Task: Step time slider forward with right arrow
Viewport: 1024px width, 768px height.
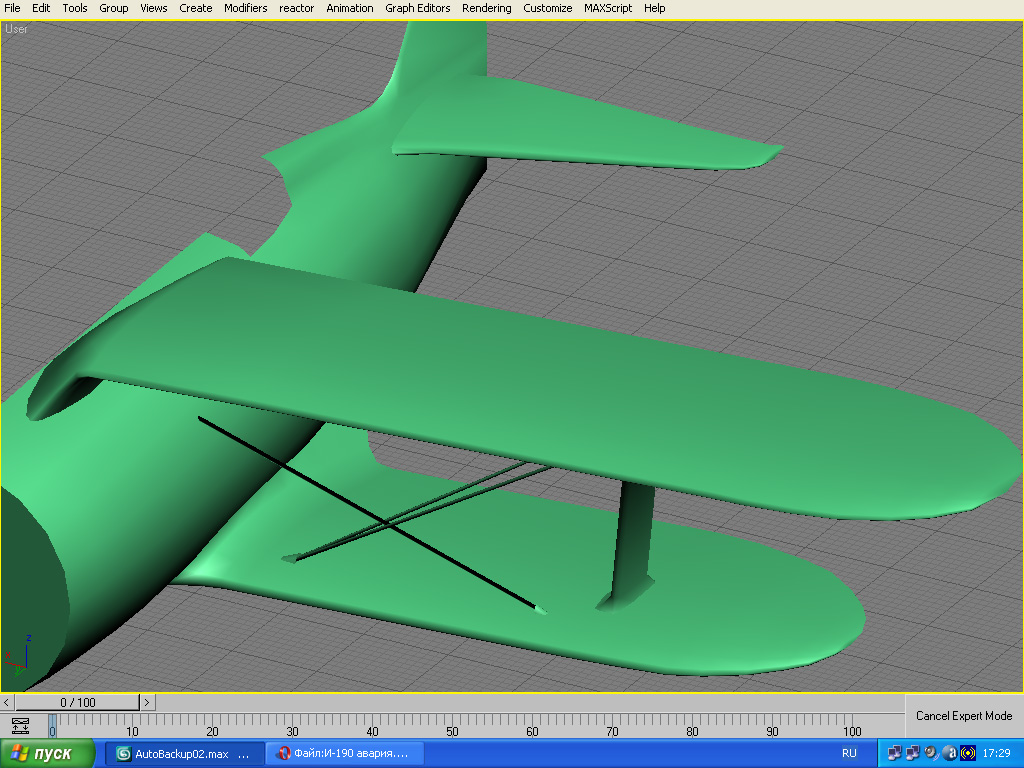Action: point(147,703)
